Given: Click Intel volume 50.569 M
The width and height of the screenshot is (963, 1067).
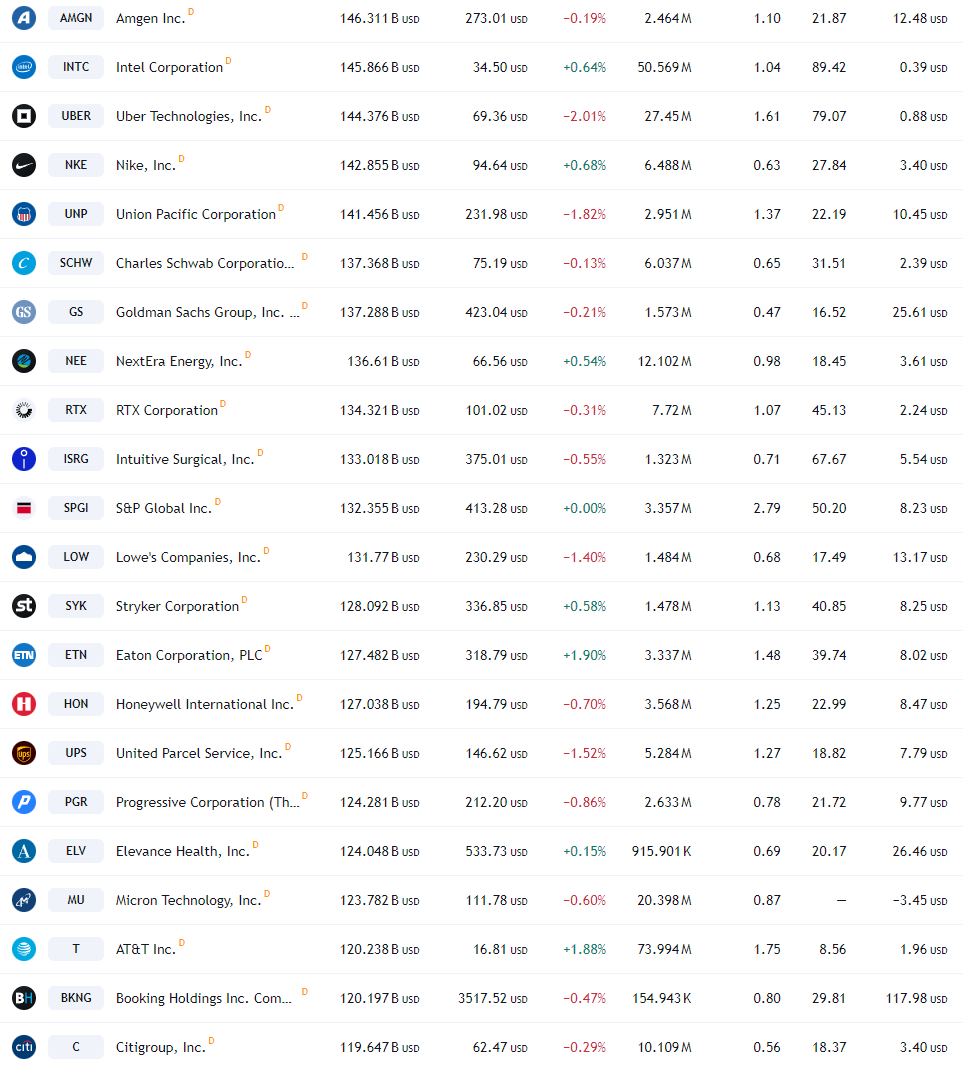Looking at the screenshot, I should [x=664, y=67].
